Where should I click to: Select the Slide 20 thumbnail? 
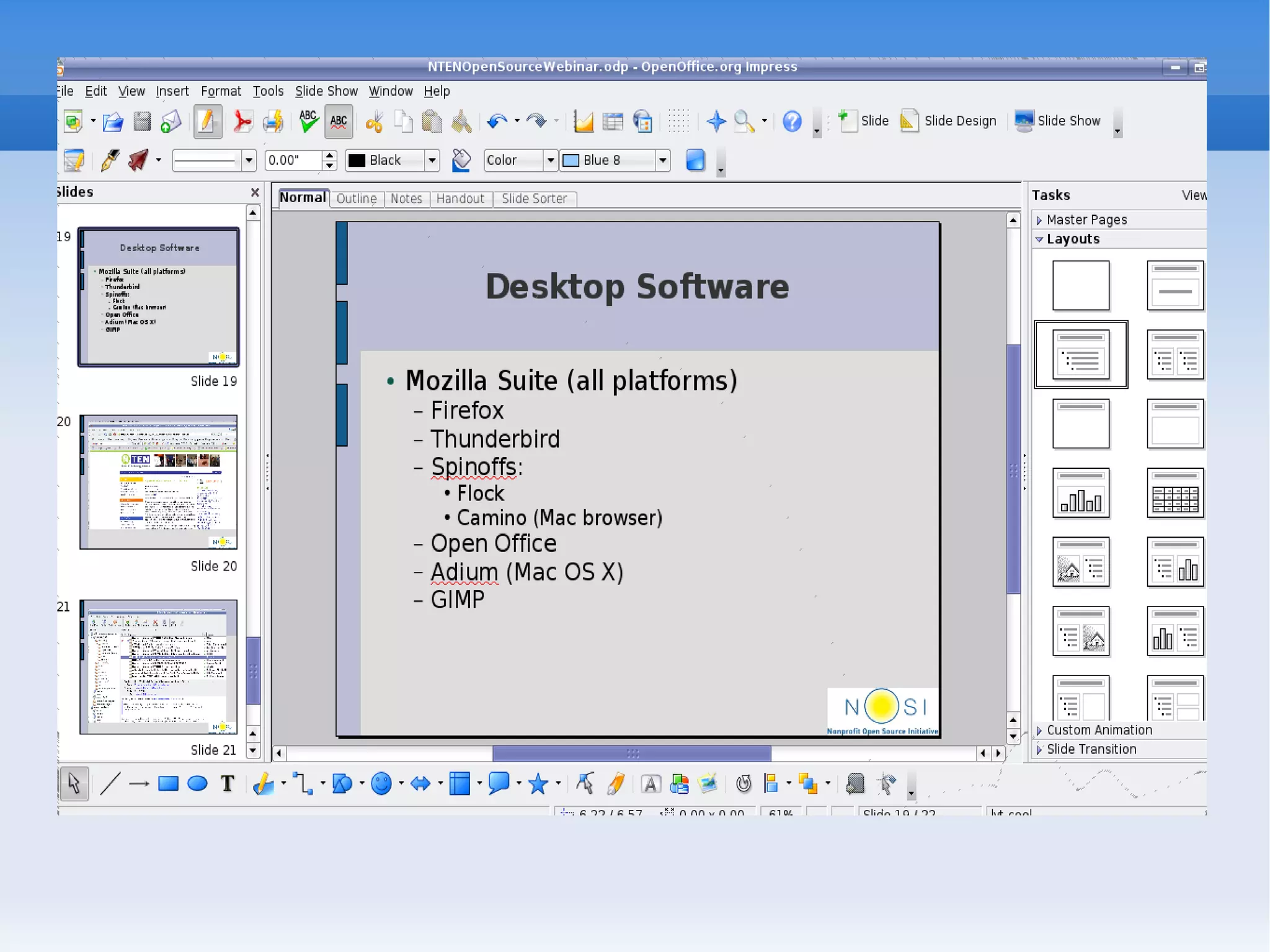pos(159,482)
